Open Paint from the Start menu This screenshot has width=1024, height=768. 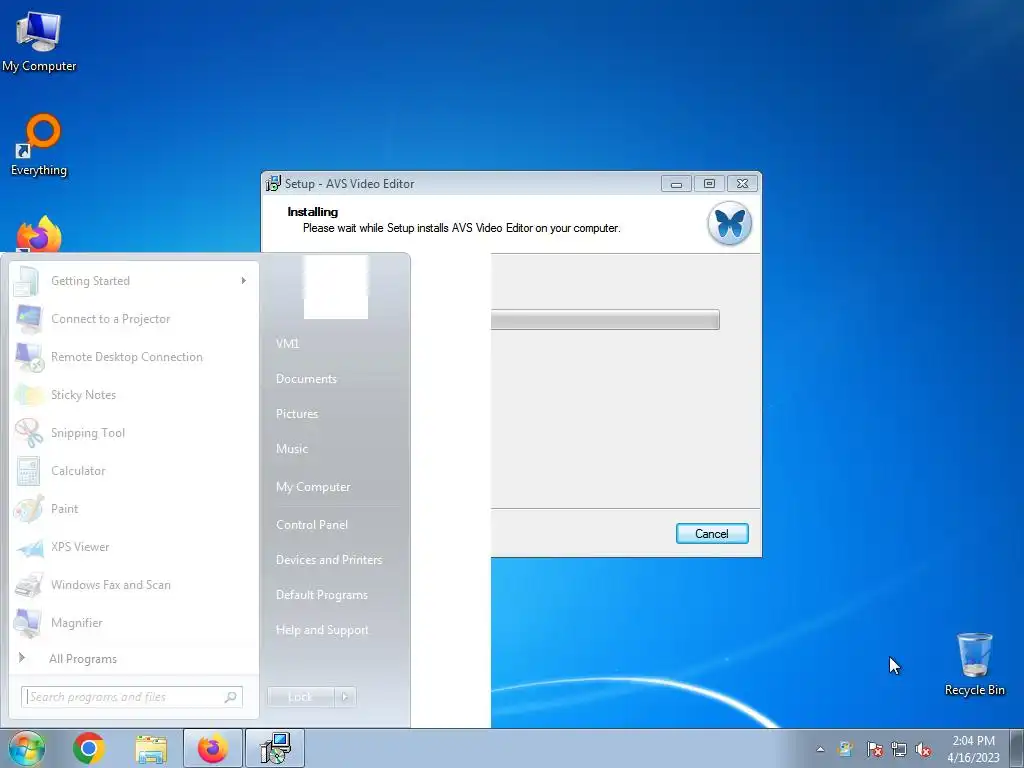pos(134,509)
